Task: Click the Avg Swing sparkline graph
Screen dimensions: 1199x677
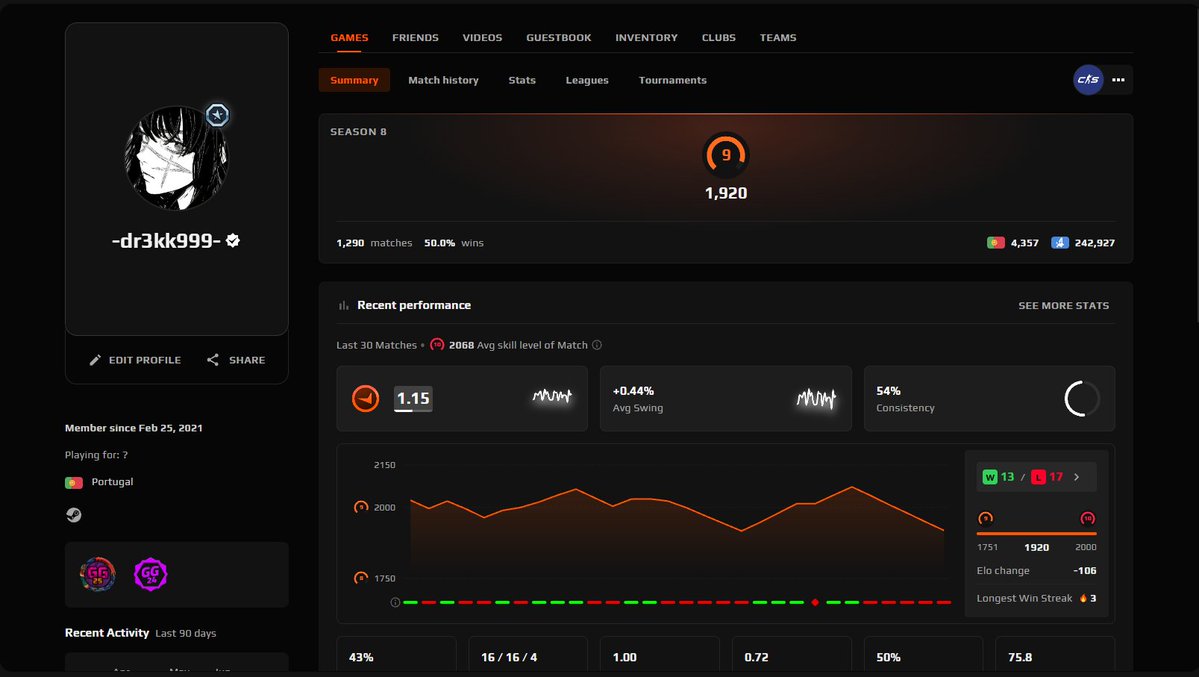Action: (x=816, y=398)
